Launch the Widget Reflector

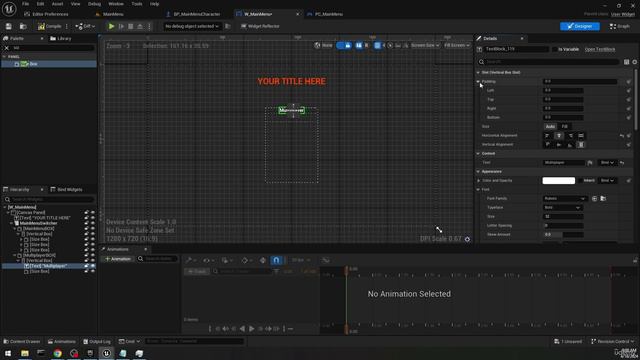click(260, 26)
